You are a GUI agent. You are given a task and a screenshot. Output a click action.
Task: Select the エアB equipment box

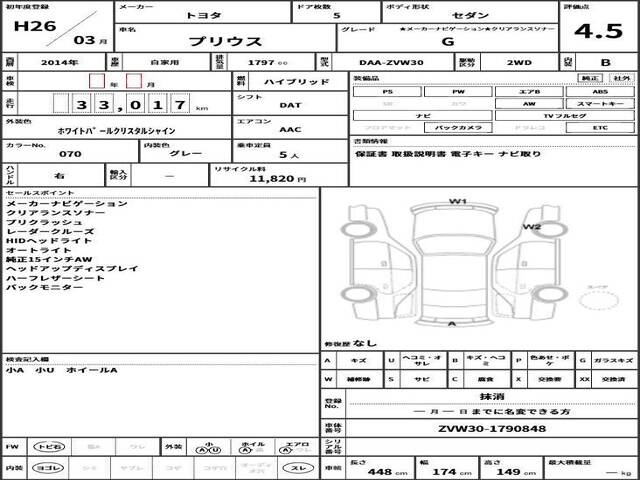[529, 92]
